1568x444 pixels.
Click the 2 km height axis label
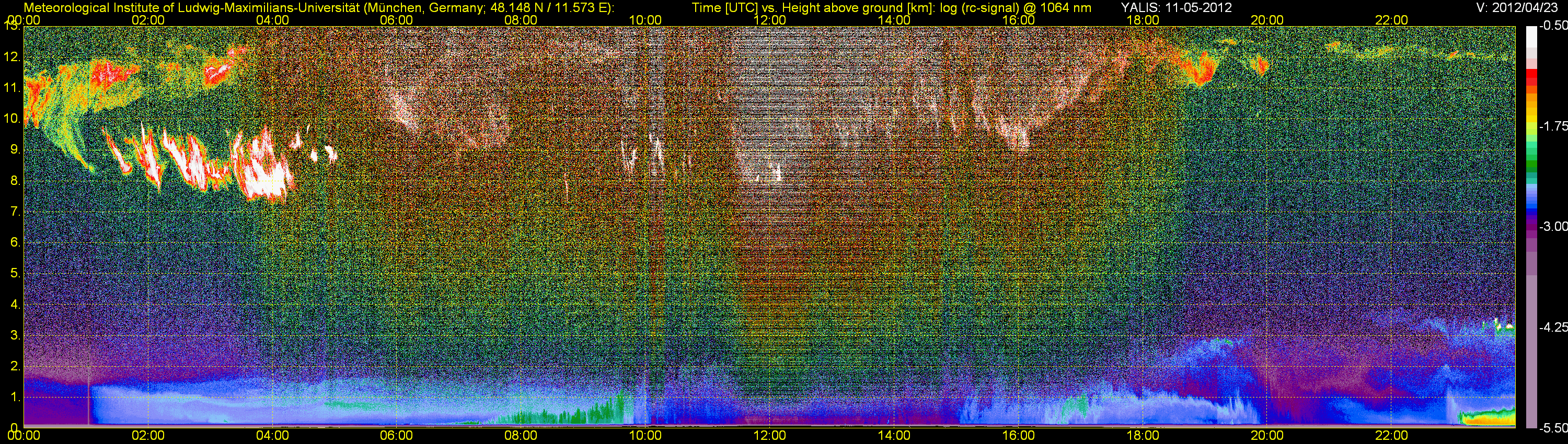(x=15, y=367)
